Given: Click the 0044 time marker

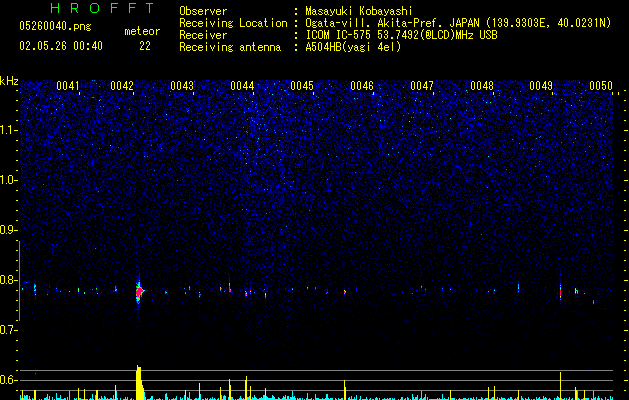Looking at the screenshot, I should pyautogui.click(x=242, y=86).
